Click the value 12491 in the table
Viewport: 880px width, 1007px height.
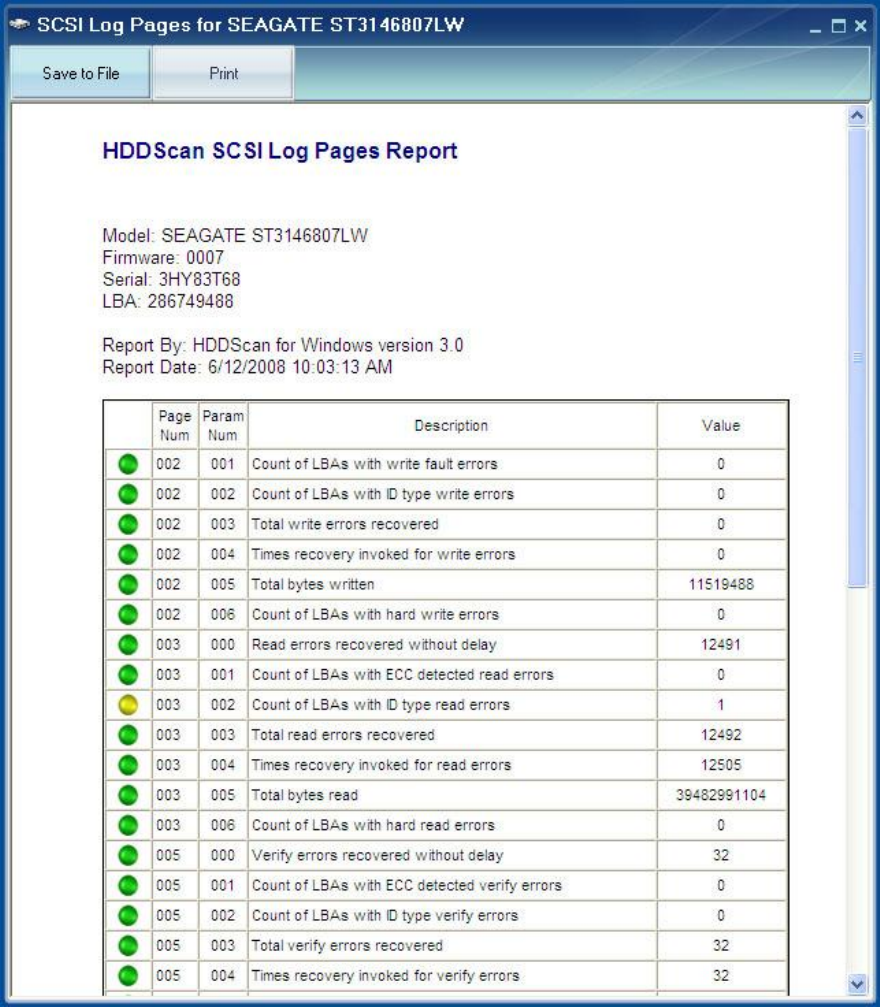(721, 644)
